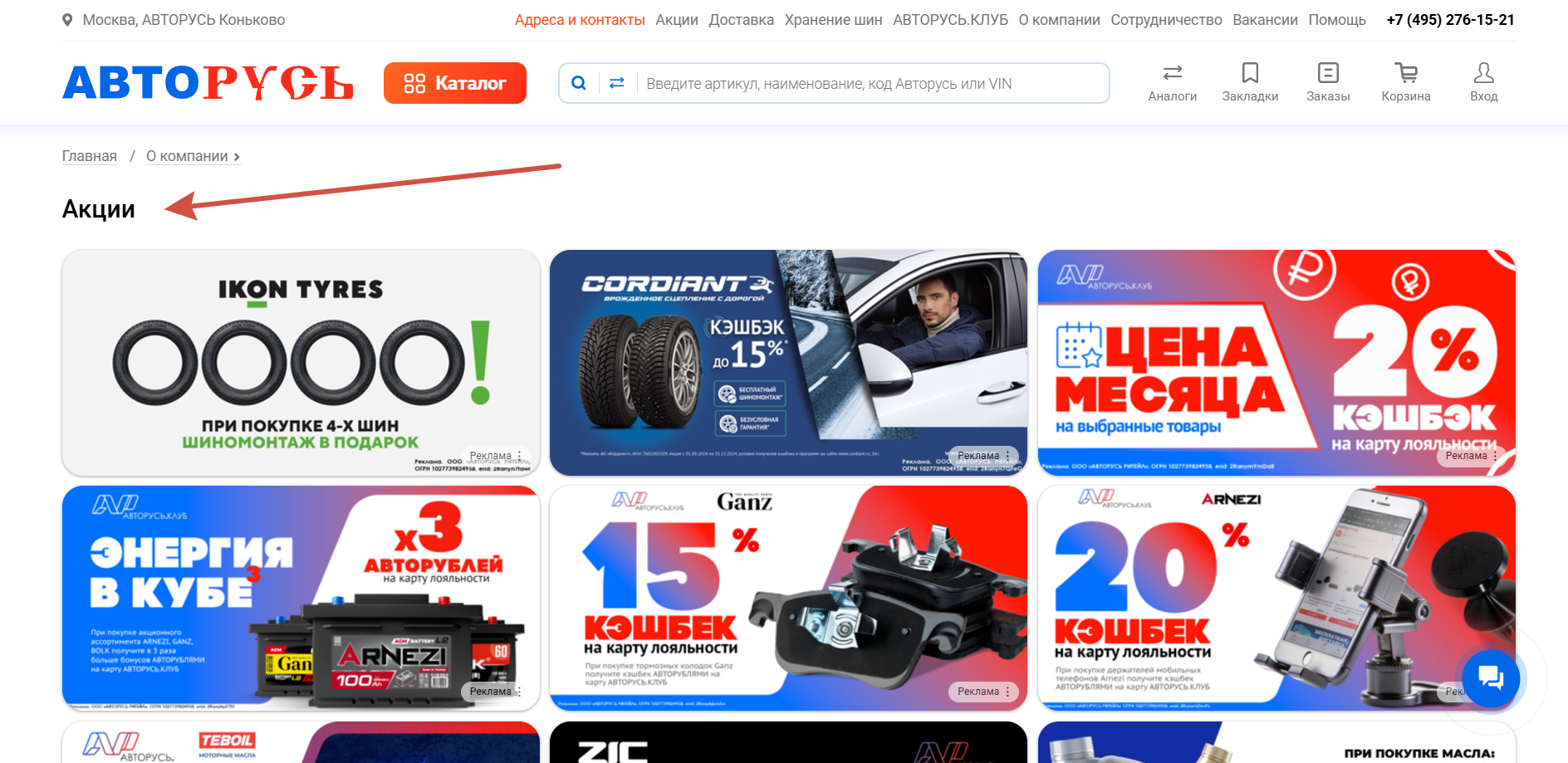
Task: Click the swap arrows icon in search bar
Action: tap(617, 83)
